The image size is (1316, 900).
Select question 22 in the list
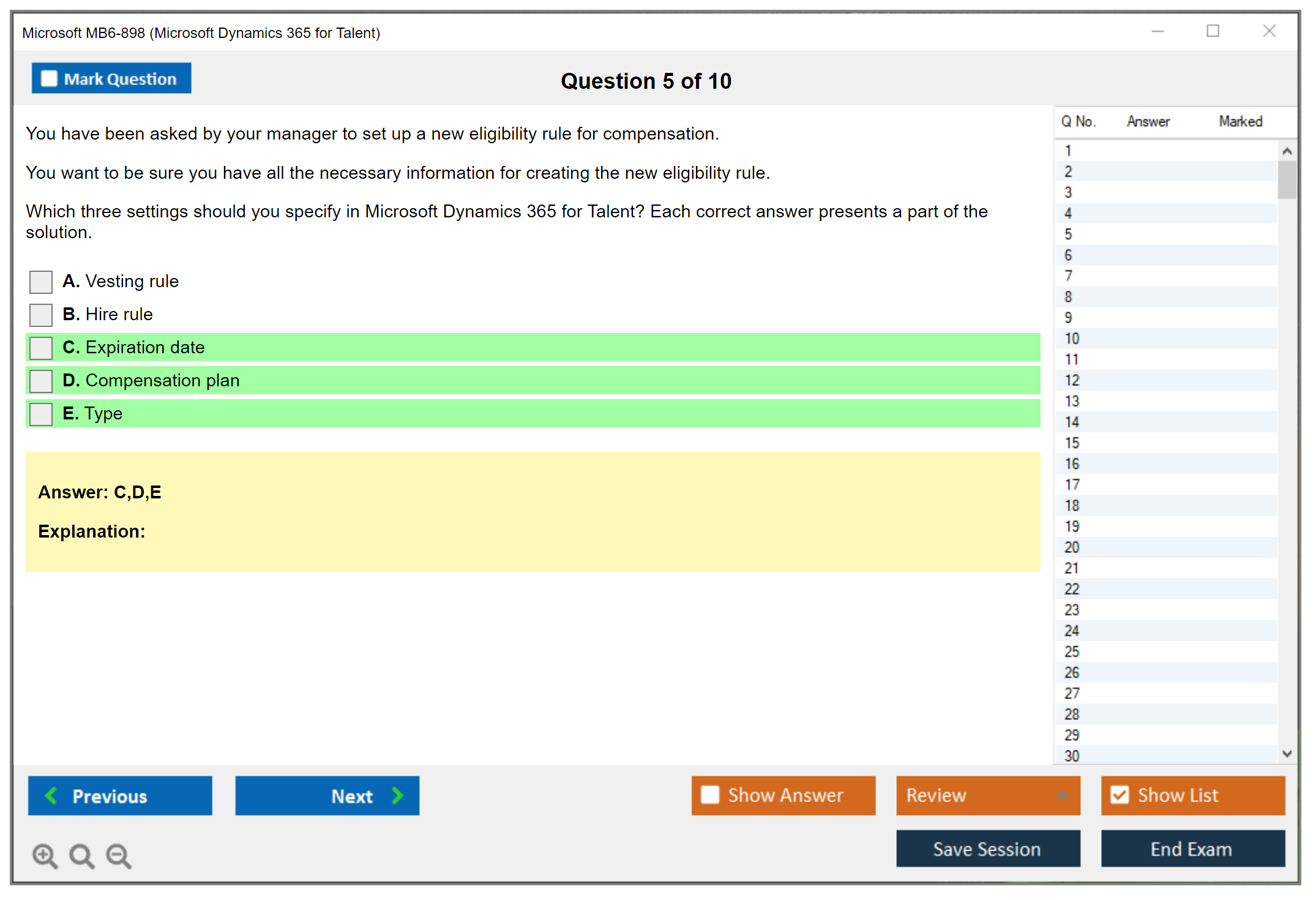1072,589
